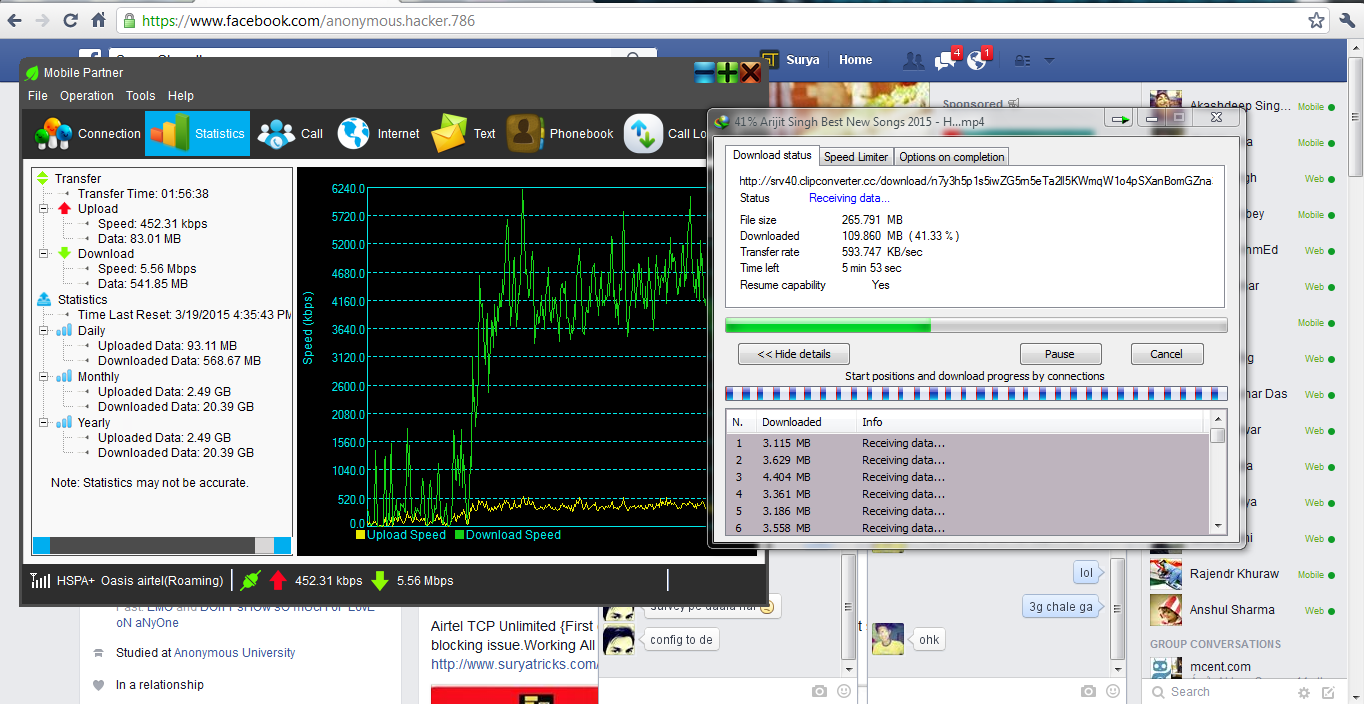Viewport: 1364px width, 704px height.
Task: Open the Call section in Mobile Partner
Action: tap(291, 133)
